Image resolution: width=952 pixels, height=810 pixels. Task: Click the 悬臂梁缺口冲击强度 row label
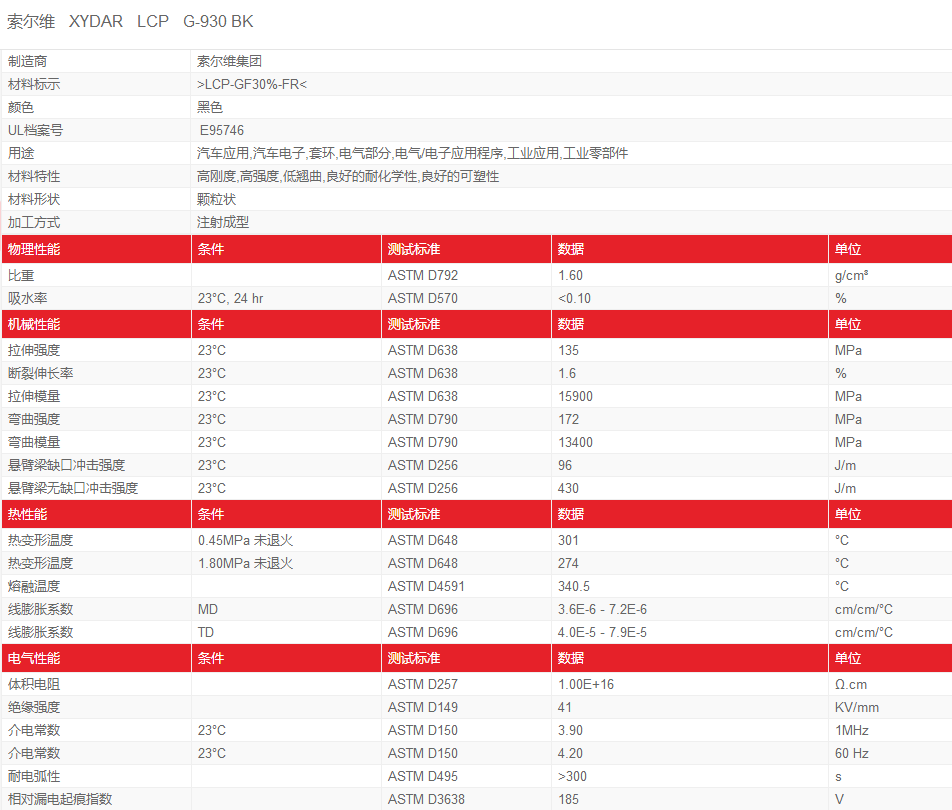[66, 466]
